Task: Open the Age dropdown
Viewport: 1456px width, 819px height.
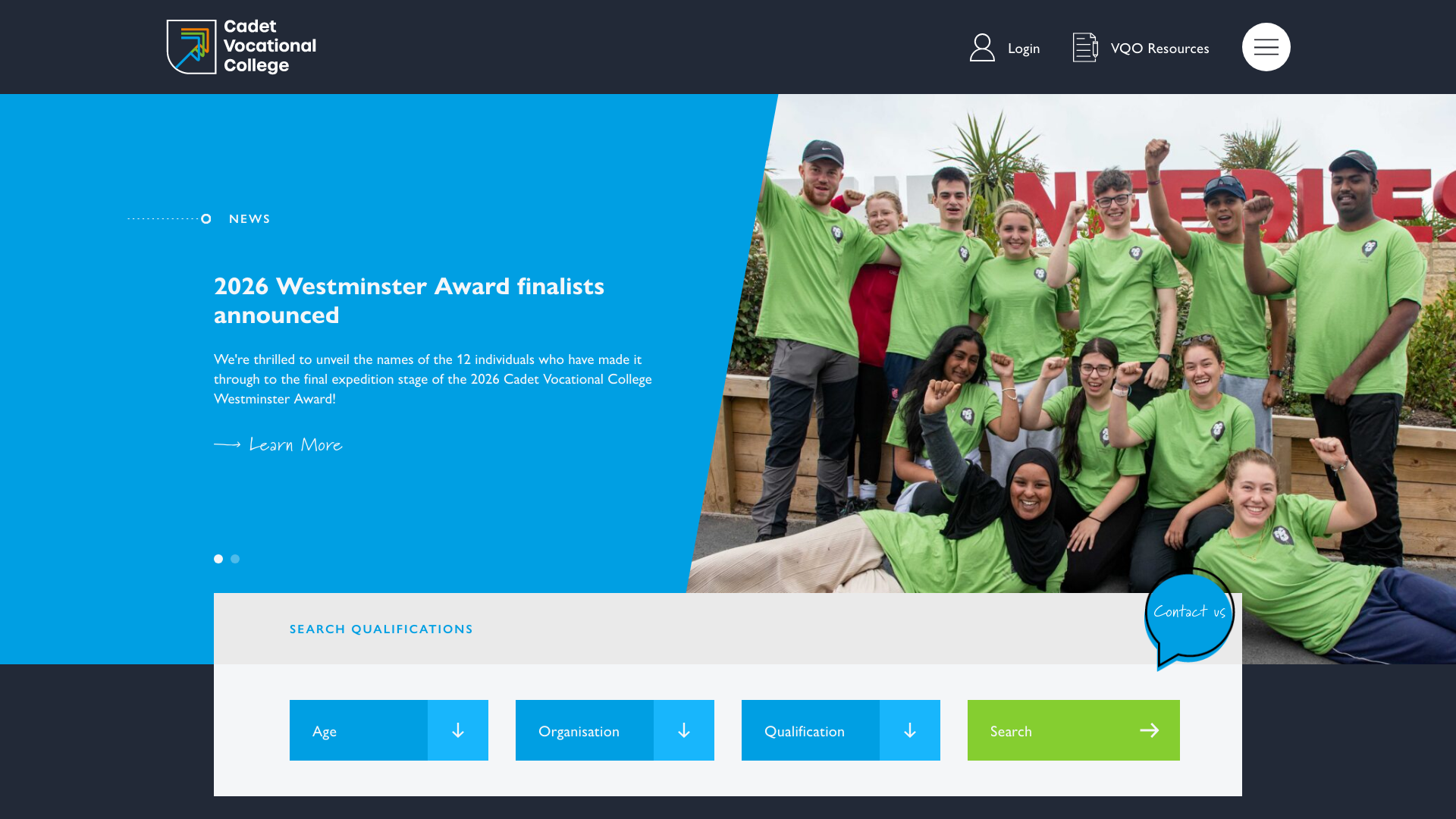Action: 389,730
